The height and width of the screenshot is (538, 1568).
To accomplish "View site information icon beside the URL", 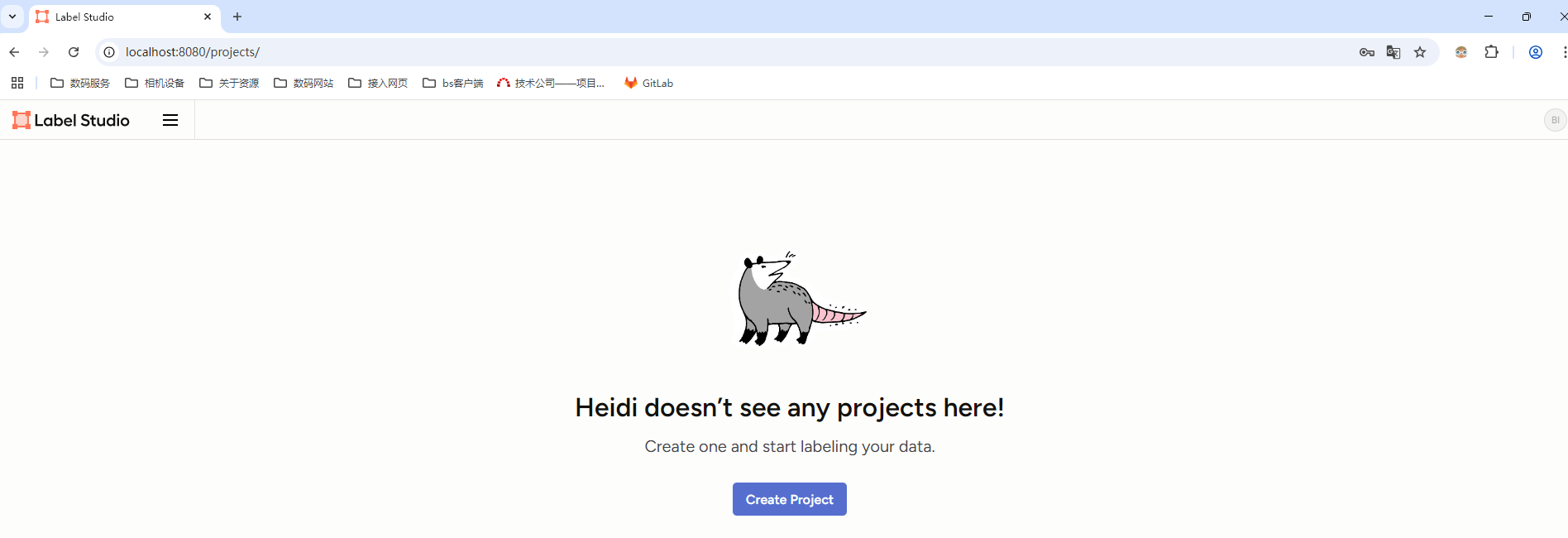I will [x=109, y=52].
